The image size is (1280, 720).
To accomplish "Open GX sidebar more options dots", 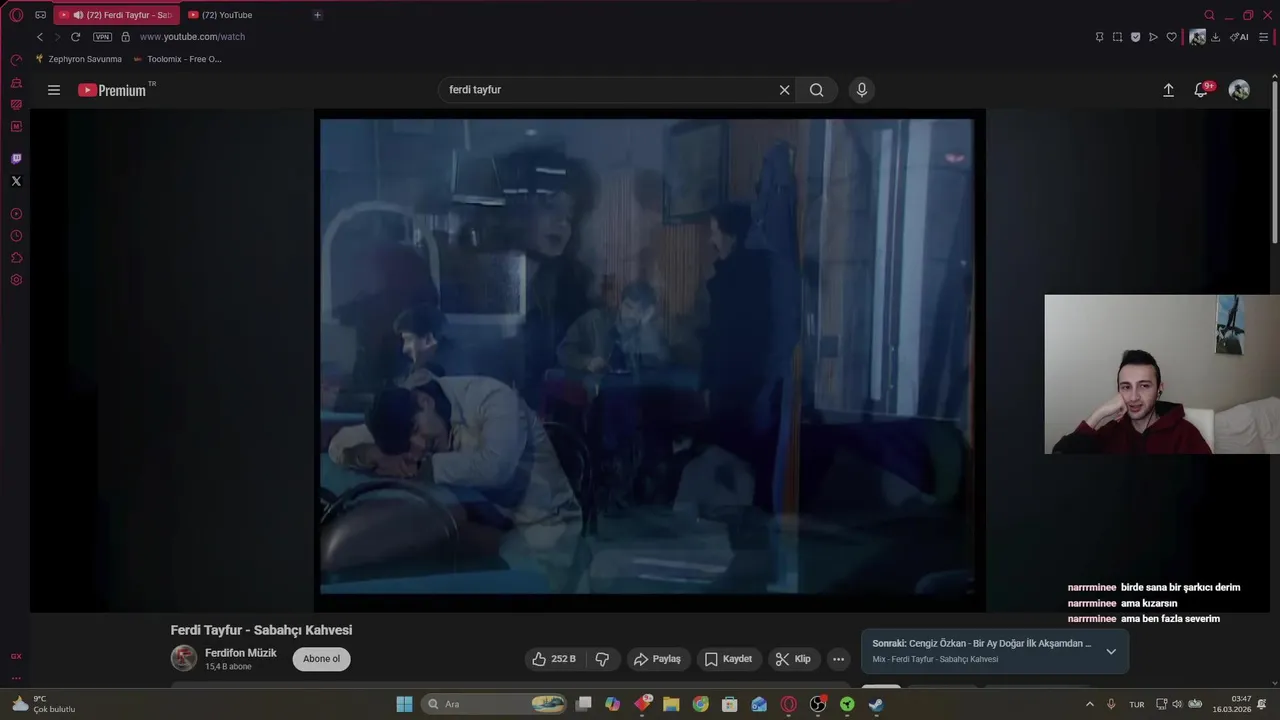I will coord(16,678).
